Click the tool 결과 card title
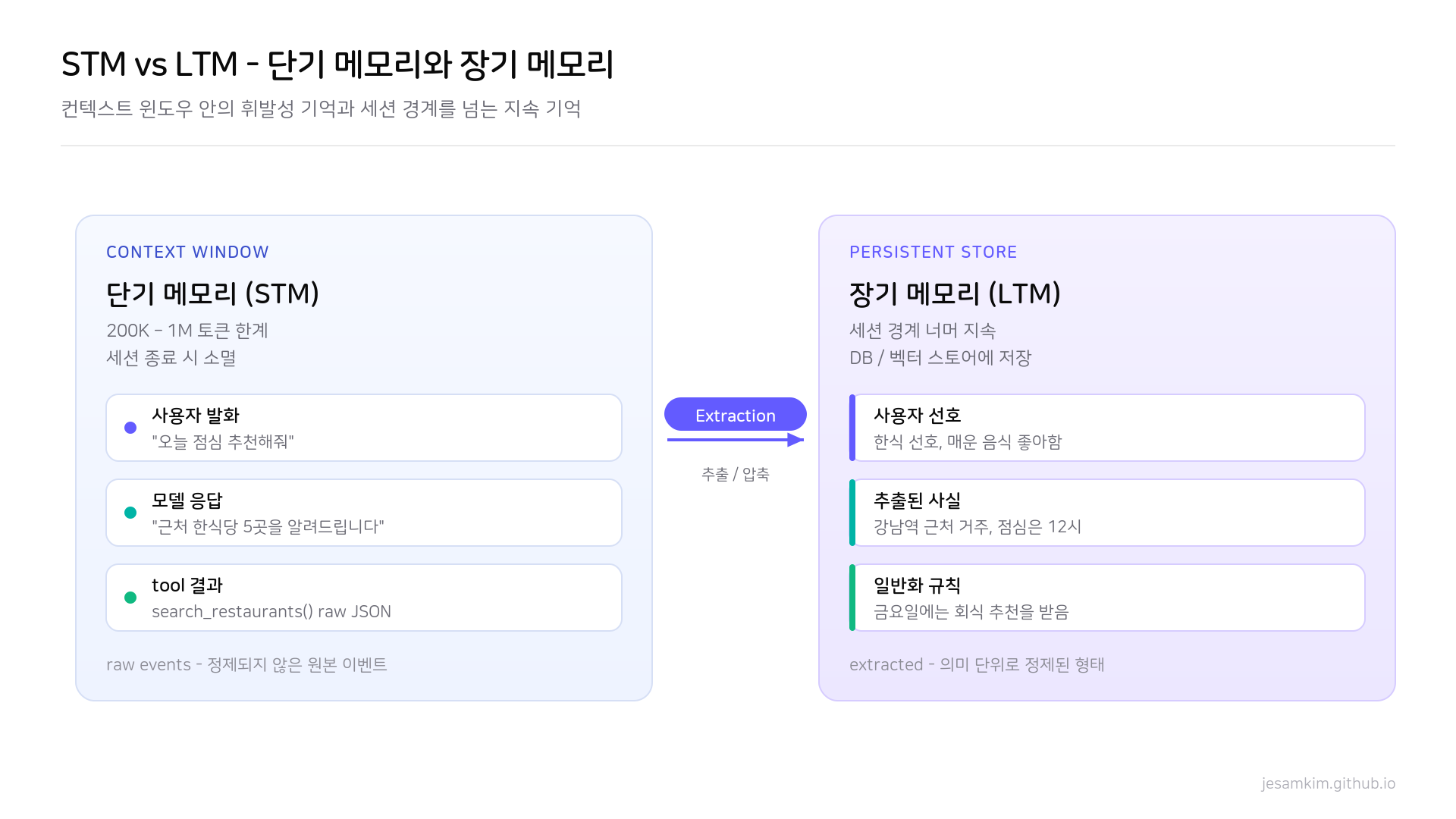 pos(187,585)
